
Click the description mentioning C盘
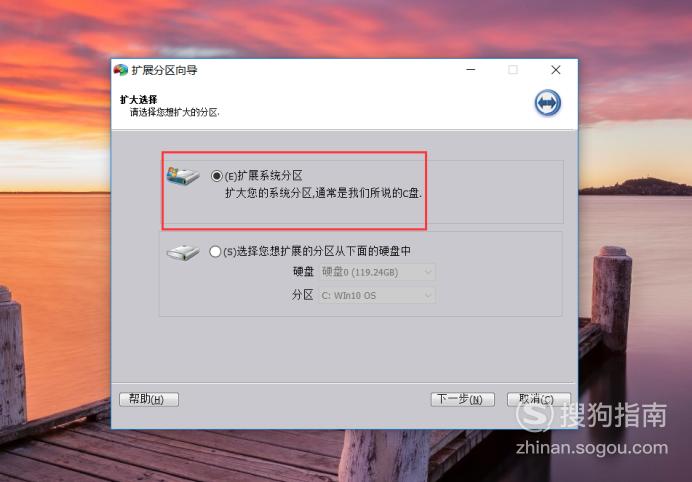click(x=323, y=193)
